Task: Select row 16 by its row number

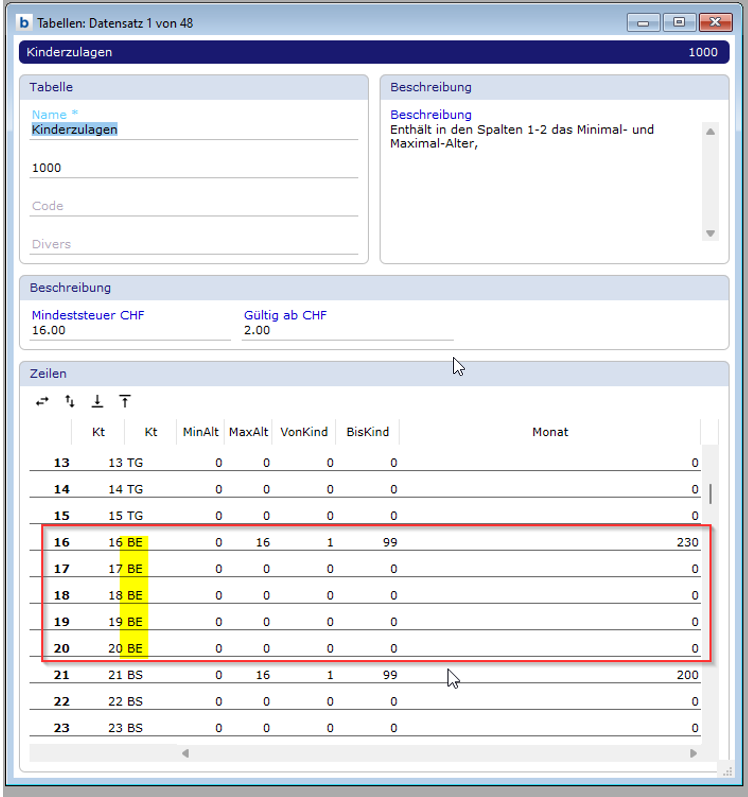Action: [62, 541]
